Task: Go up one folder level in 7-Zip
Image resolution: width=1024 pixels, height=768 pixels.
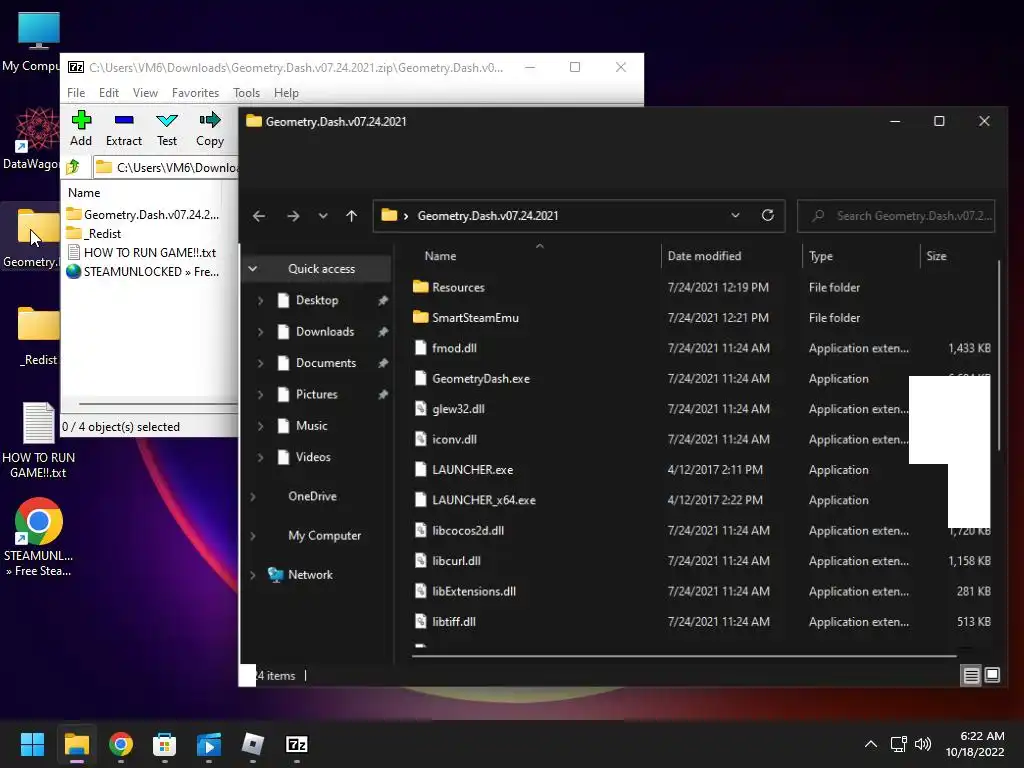Action: 73,167
